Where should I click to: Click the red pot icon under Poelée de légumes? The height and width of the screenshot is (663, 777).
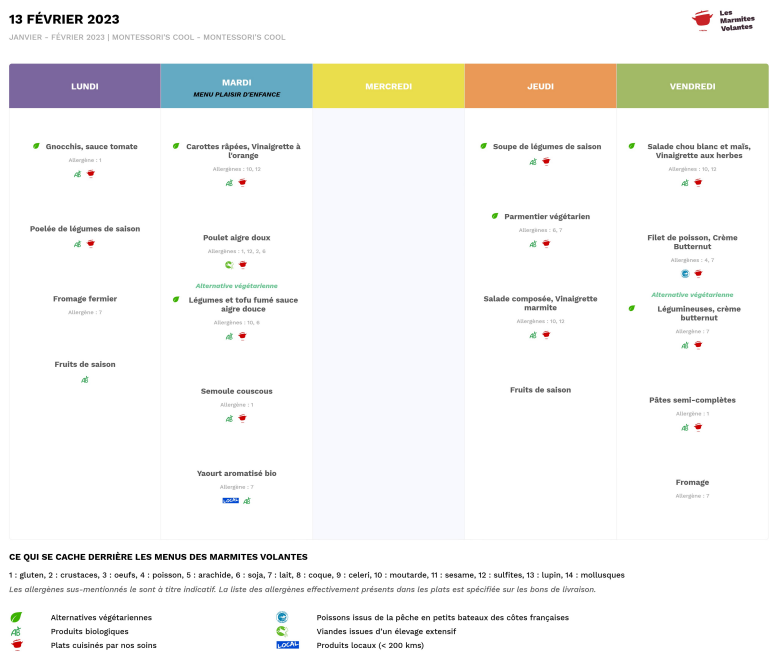(x=91, y=243)
